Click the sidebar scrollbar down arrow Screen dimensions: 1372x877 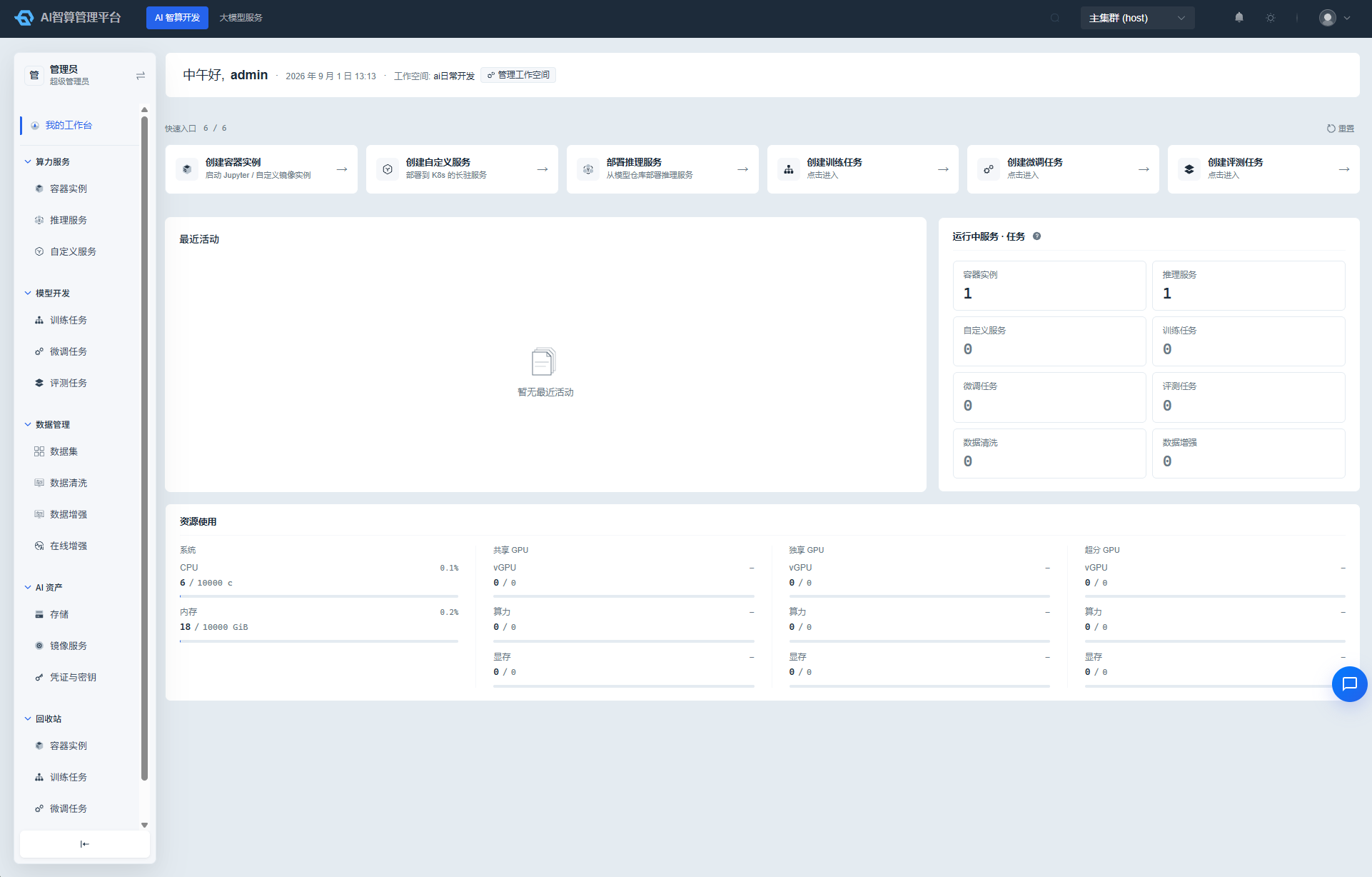point(144,825)
